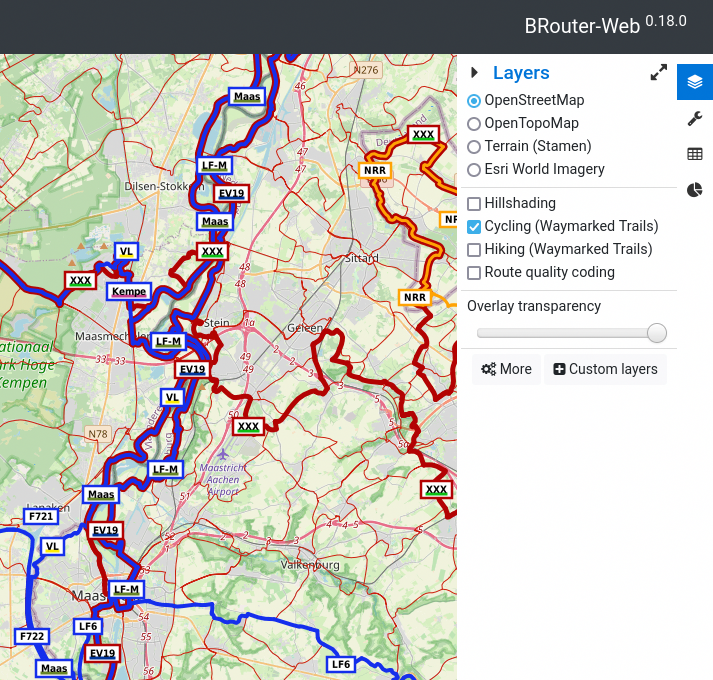The height and width of the screenshot is (680, 713).
Task: Open Custom layers dialog
Action: (605, 369)
